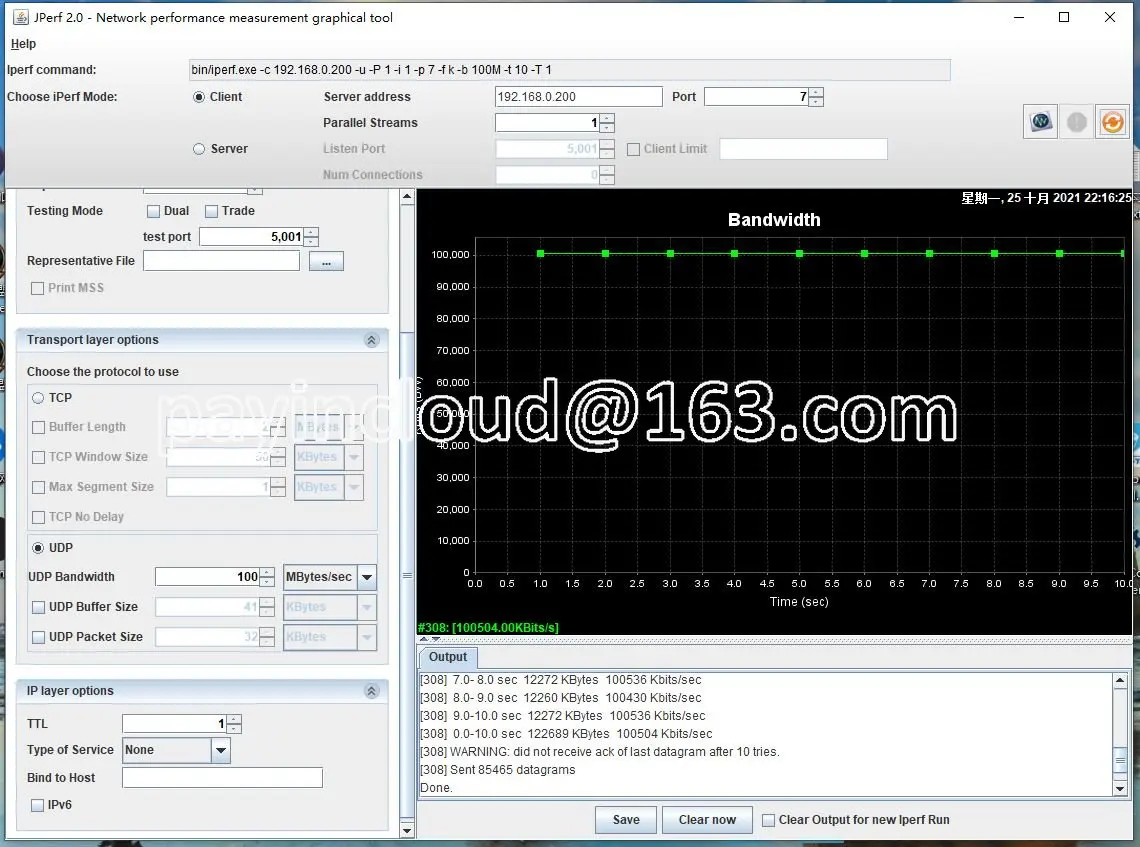Screen dimensions: 1140x847
Task: Select the Client mode radio button
Action: (198, 97)
